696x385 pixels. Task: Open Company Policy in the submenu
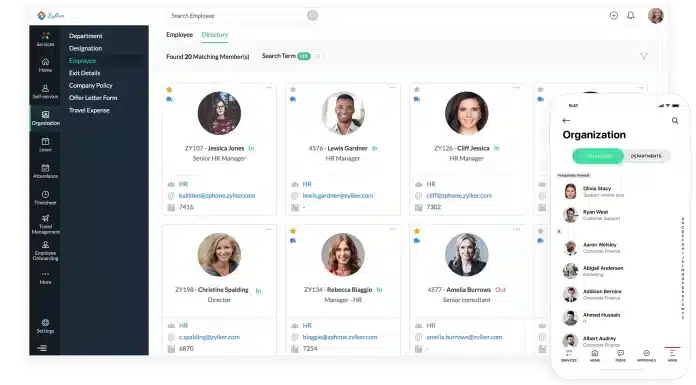pyautogui.click(x=91, y=86)
